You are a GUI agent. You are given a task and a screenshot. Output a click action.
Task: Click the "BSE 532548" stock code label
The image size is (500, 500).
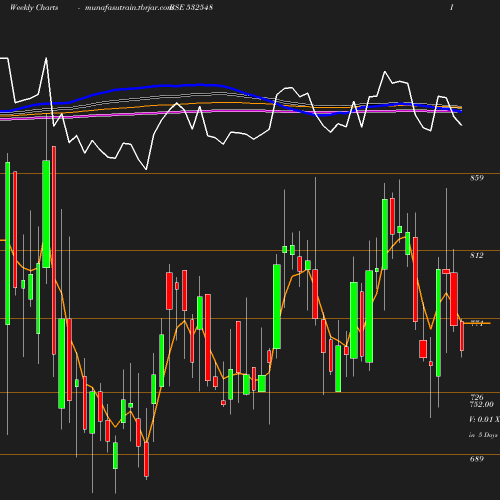(192, 7)
